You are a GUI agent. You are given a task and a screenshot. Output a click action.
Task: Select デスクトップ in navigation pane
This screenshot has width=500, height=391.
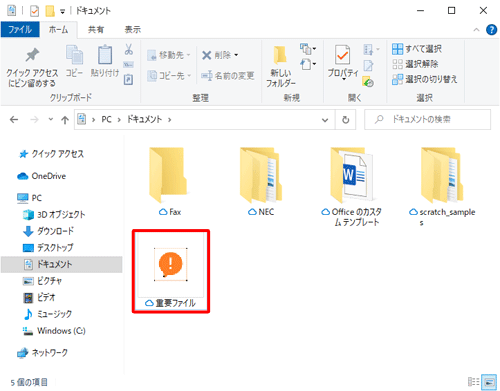coord(48,247)
